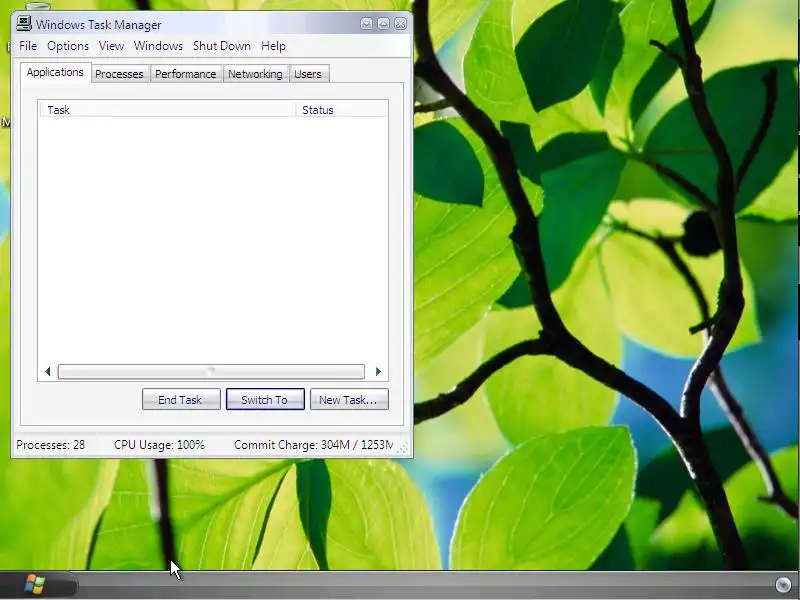Minimize the Task Manager window
This screenshot has height=600, width=800.
click(x=366, y=23)
